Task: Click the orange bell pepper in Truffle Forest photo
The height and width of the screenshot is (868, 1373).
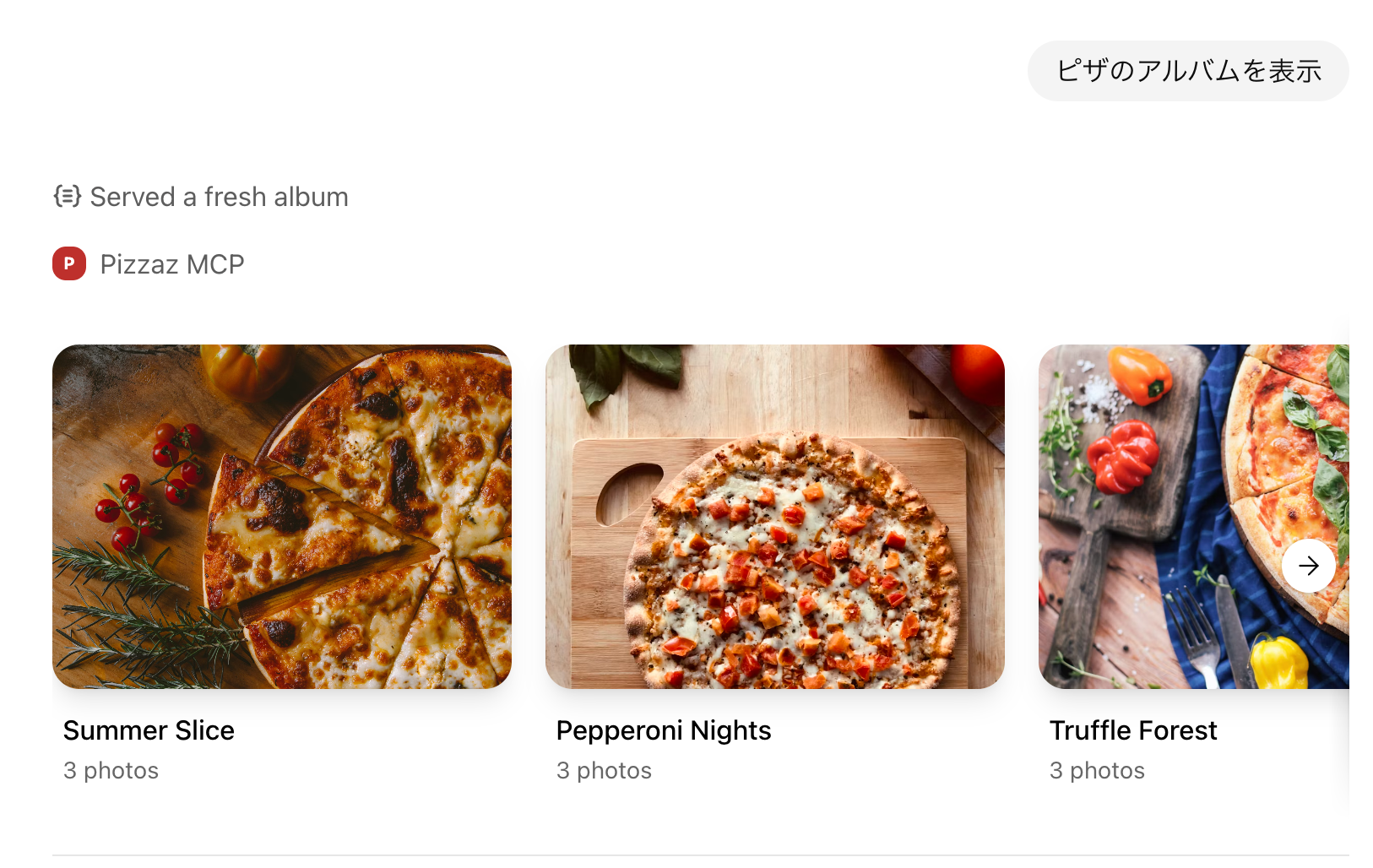Action: 1139,375
